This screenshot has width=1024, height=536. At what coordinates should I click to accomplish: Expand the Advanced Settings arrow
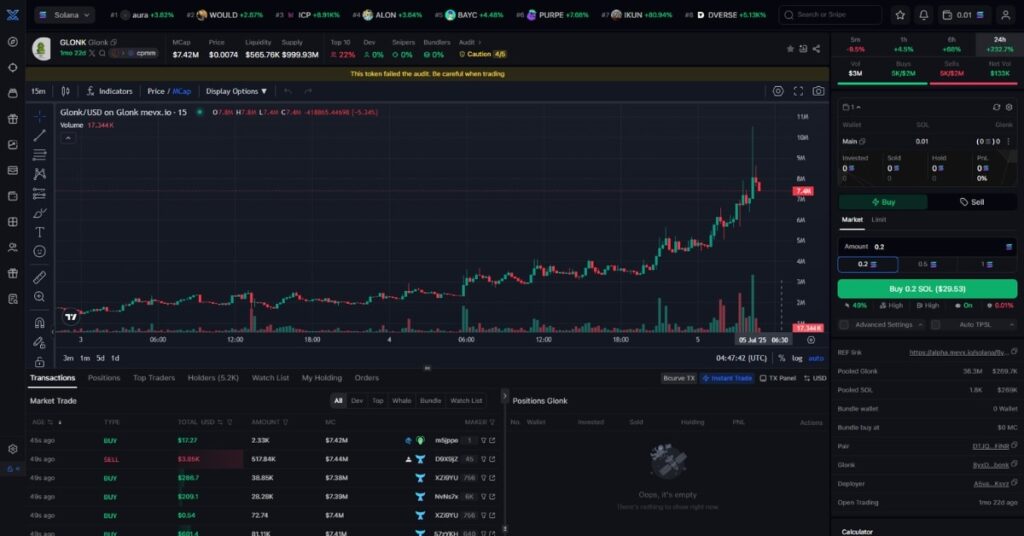tap(920, 324)
